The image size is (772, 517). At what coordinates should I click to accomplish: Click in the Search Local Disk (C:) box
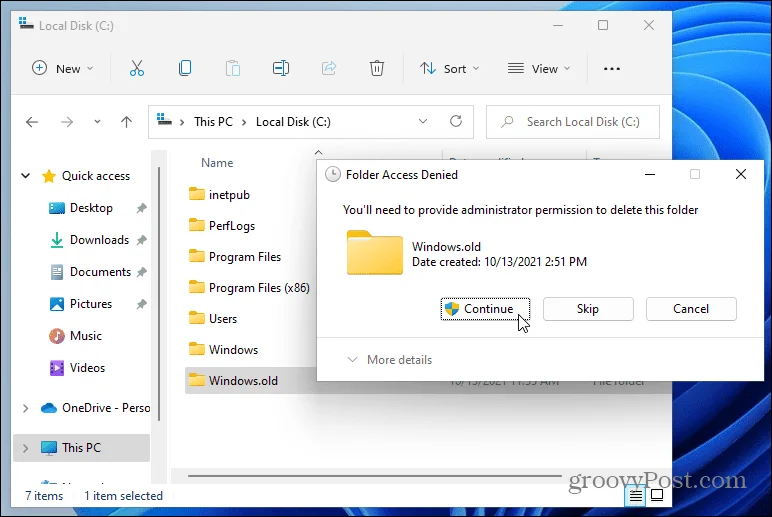pyautogui.click(x=573, y=122)
